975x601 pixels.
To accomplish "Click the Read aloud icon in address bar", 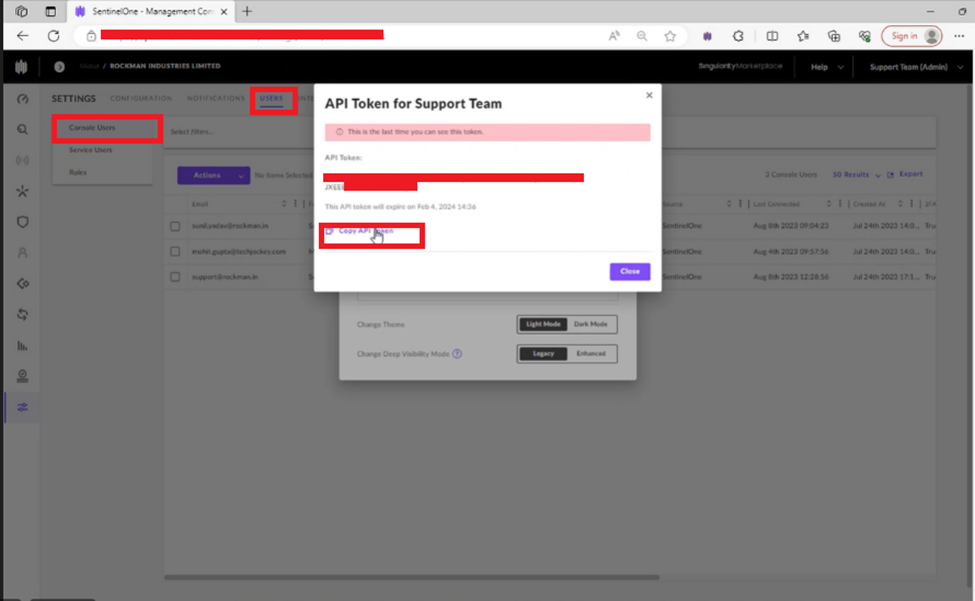I will [614, 36].
